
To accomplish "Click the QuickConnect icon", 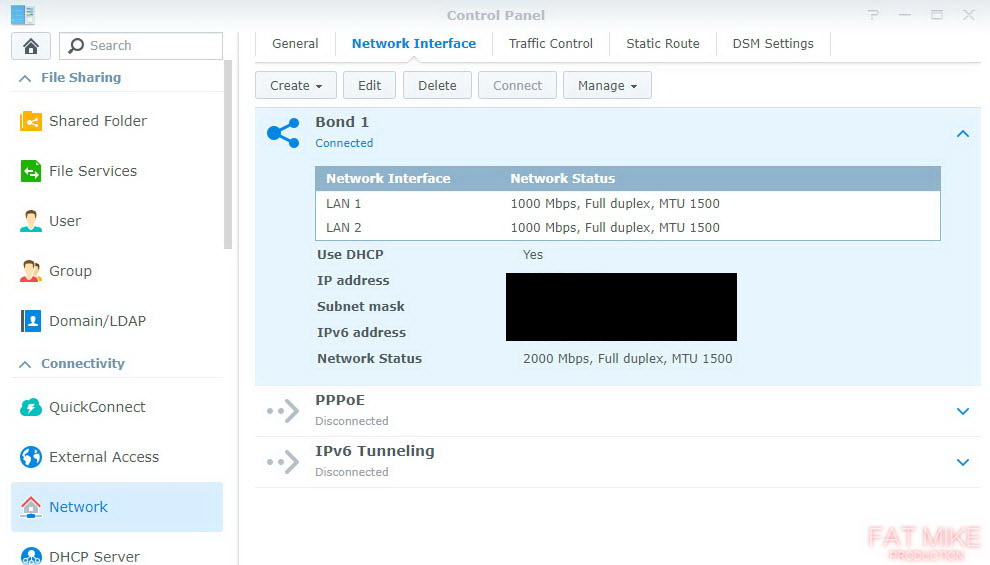I will (x=31, y=407).
